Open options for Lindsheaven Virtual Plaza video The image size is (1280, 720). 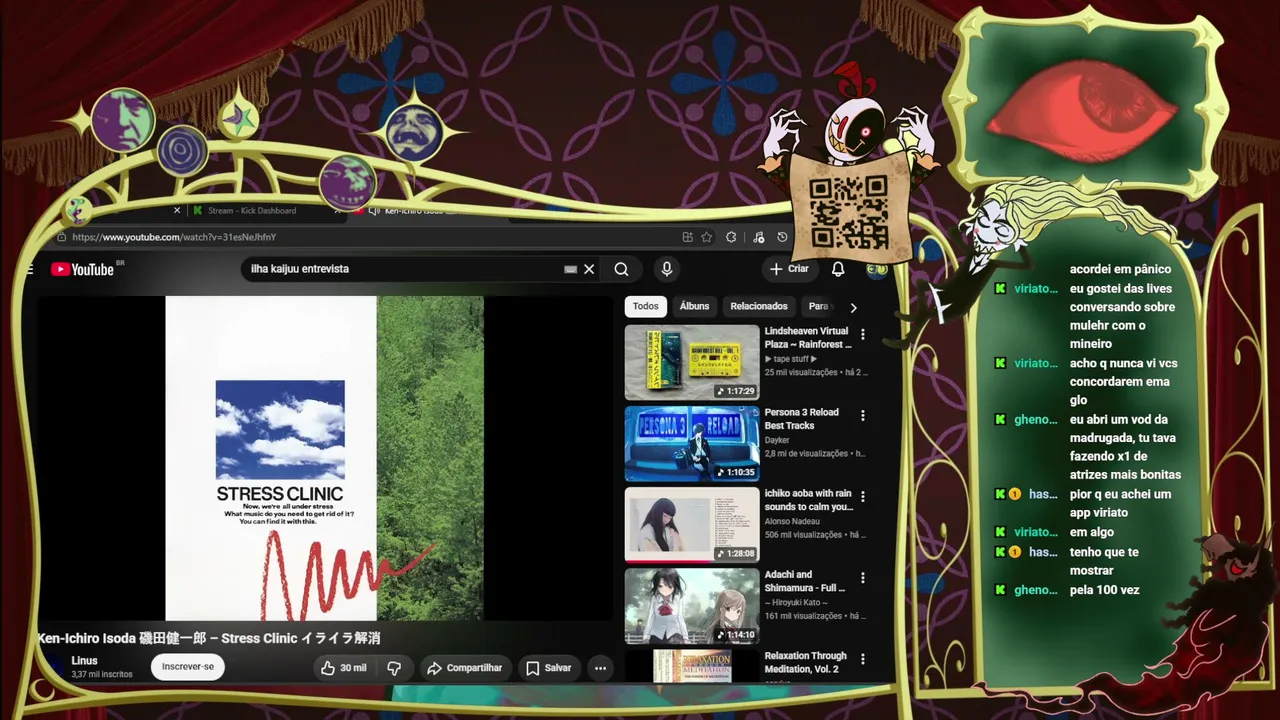tap(862, 334)
